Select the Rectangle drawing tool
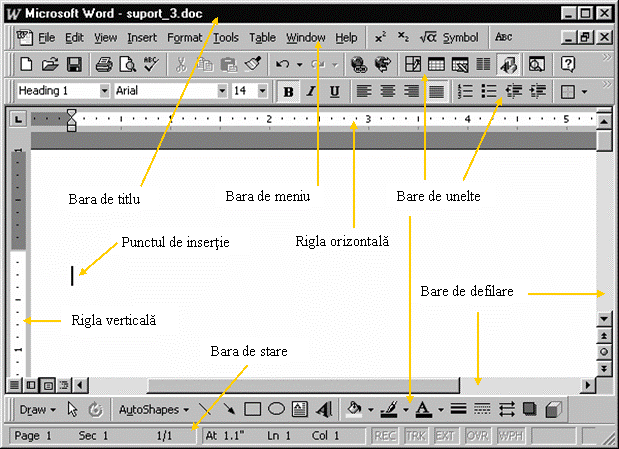Image resolution: width=619 pixels, height=449 pixels. [x=253, y=409]
